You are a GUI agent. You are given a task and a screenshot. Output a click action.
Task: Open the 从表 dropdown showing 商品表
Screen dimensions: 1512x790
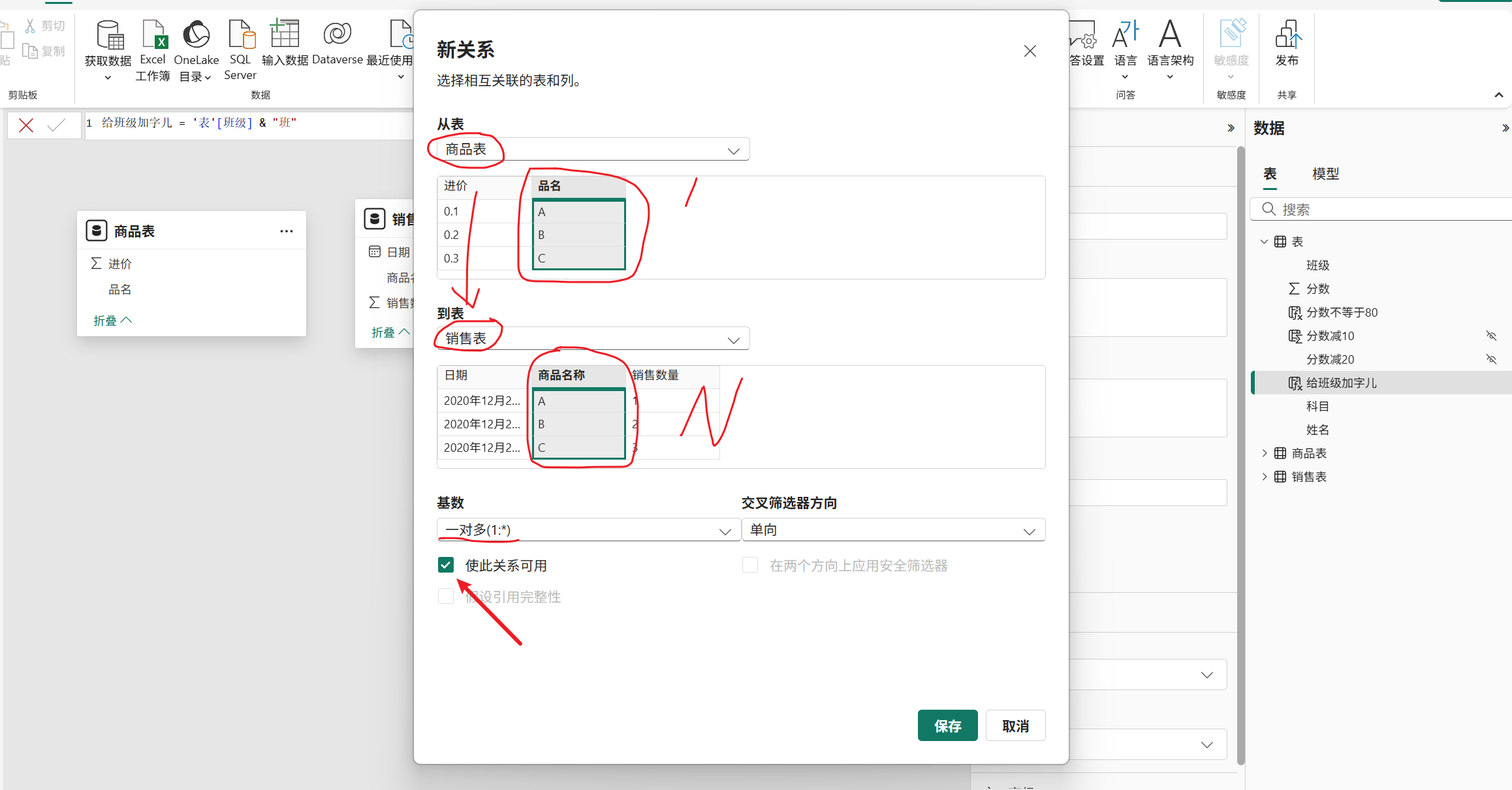pyautogui.click(x=593, y=150)
